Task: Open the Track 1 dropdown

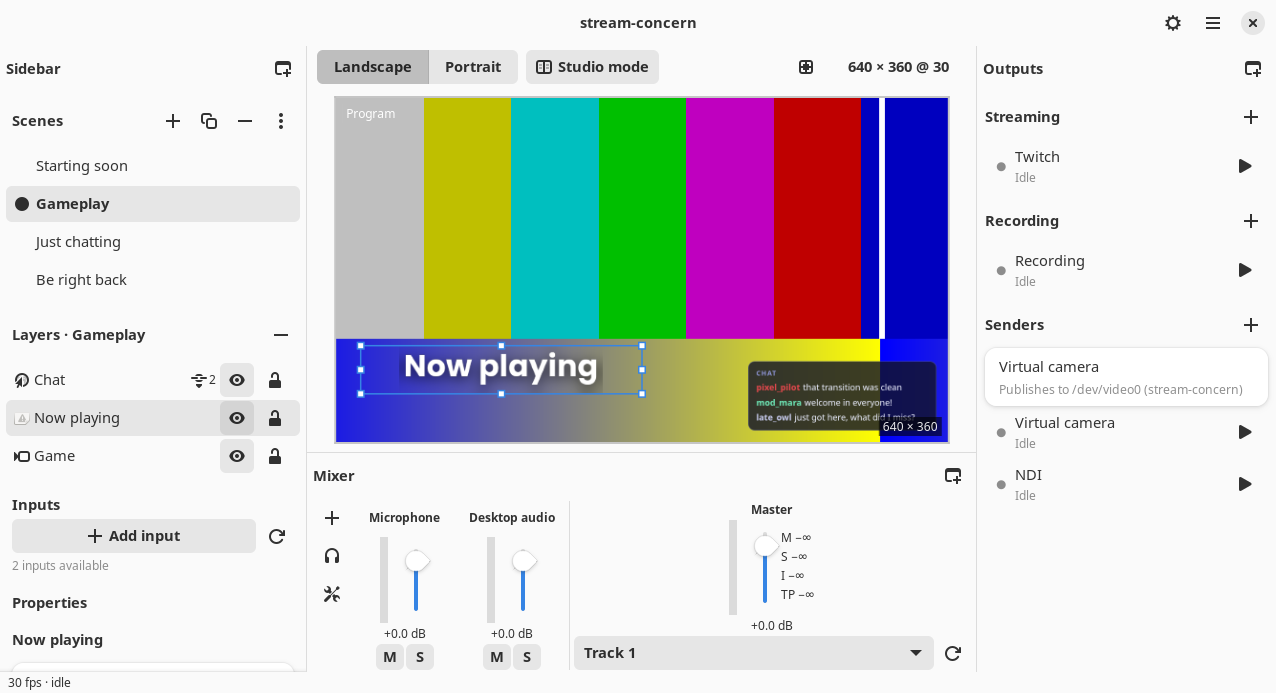Action: pos(753,653)
